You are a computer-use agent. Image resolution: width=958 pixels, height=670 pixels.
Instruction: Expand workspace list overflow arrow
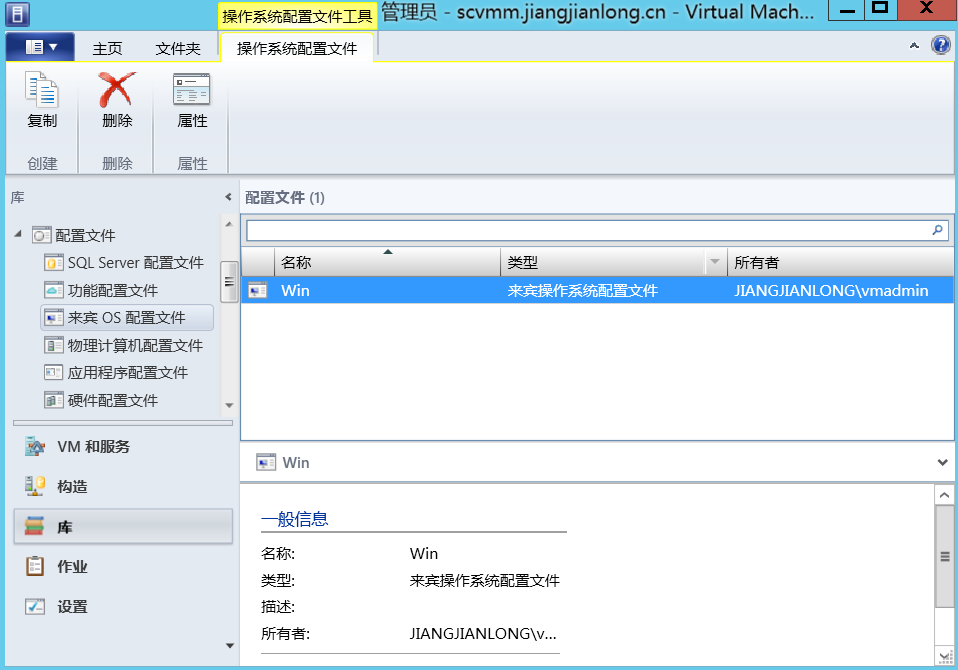[230, 646]
